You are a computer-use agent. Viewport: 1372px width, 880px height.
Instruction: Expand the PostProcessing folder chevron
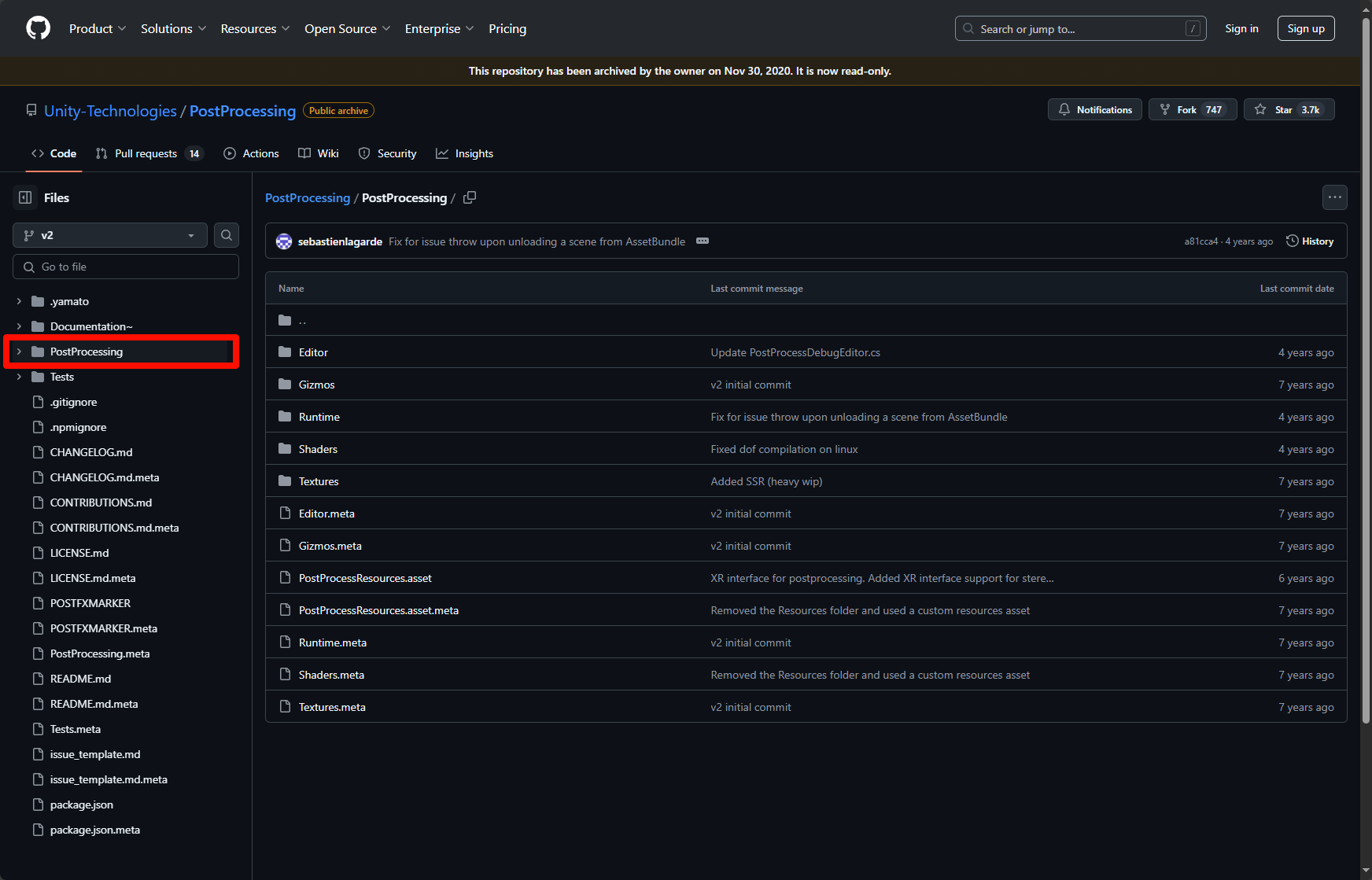point(19,352)
